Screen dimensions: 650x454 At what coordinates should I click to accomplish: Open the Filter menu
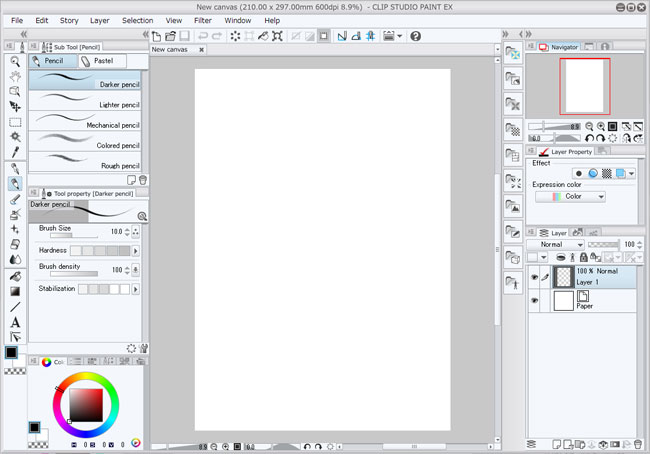coord(202,20)
